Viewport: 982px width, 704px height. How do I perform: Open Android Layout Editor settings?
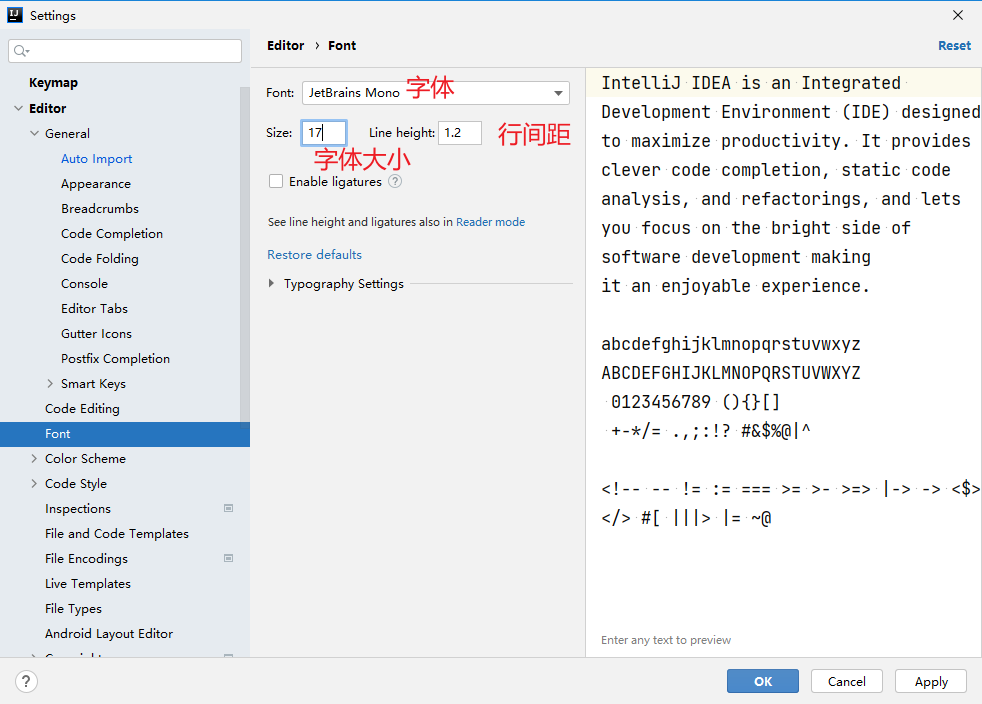pyautogui.click(x=109, y=634)
